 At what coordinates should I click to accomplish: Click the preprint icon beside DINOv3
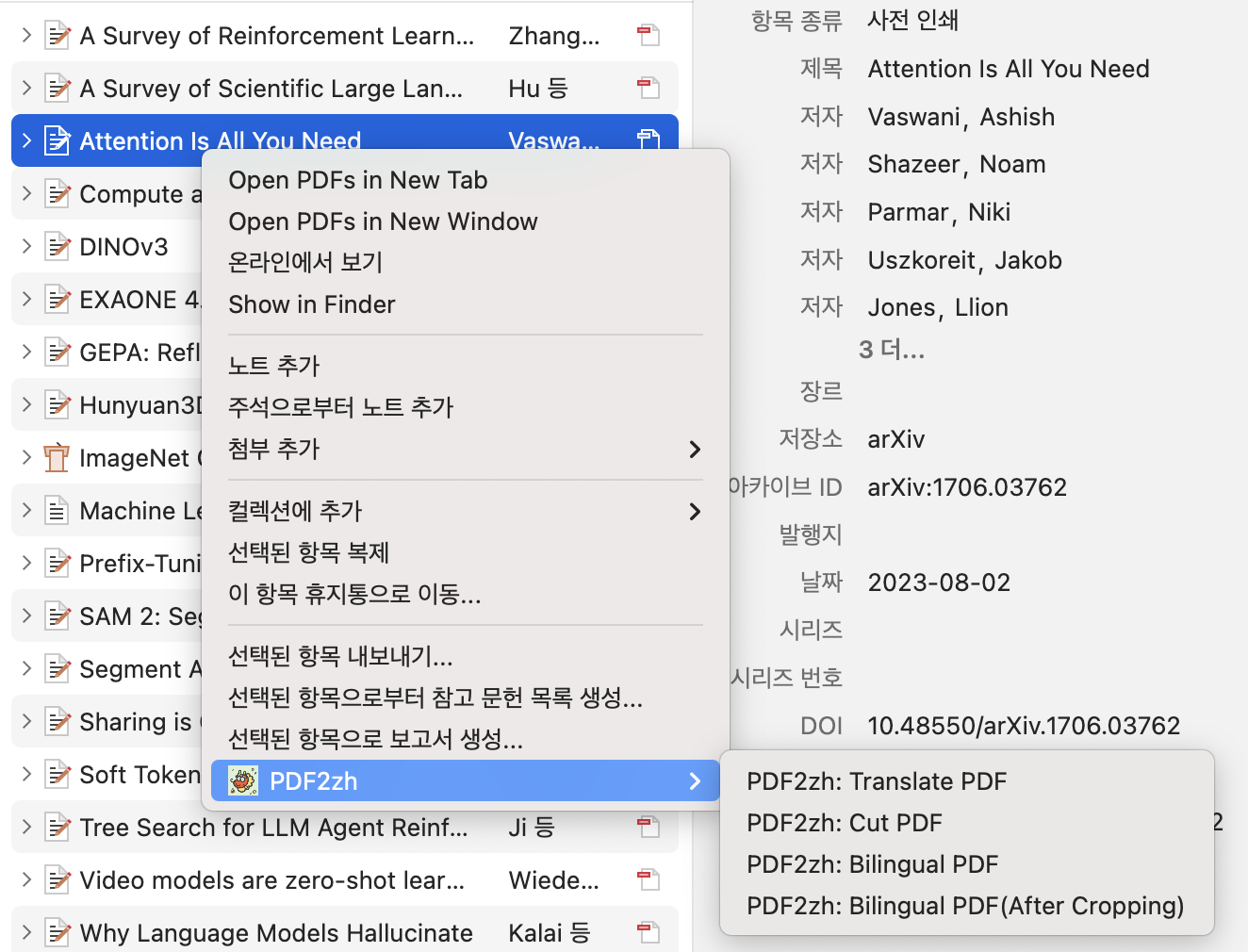click(x=57, y=247)
